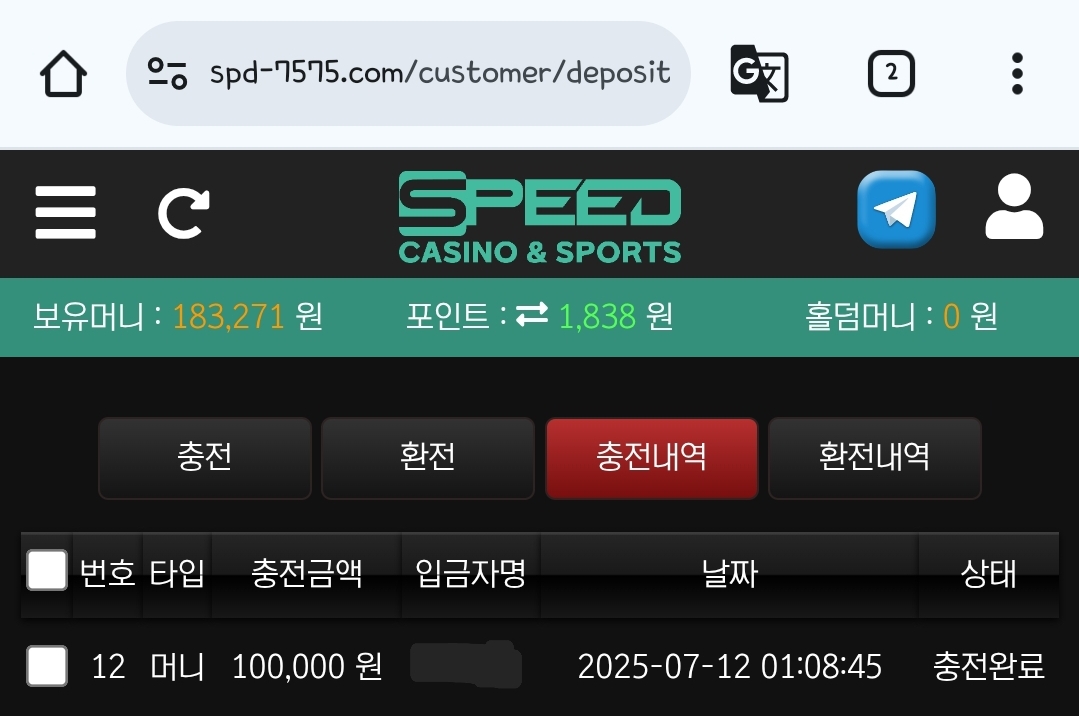
Task: Click the 날짜 column header
Action: point(729,574)
